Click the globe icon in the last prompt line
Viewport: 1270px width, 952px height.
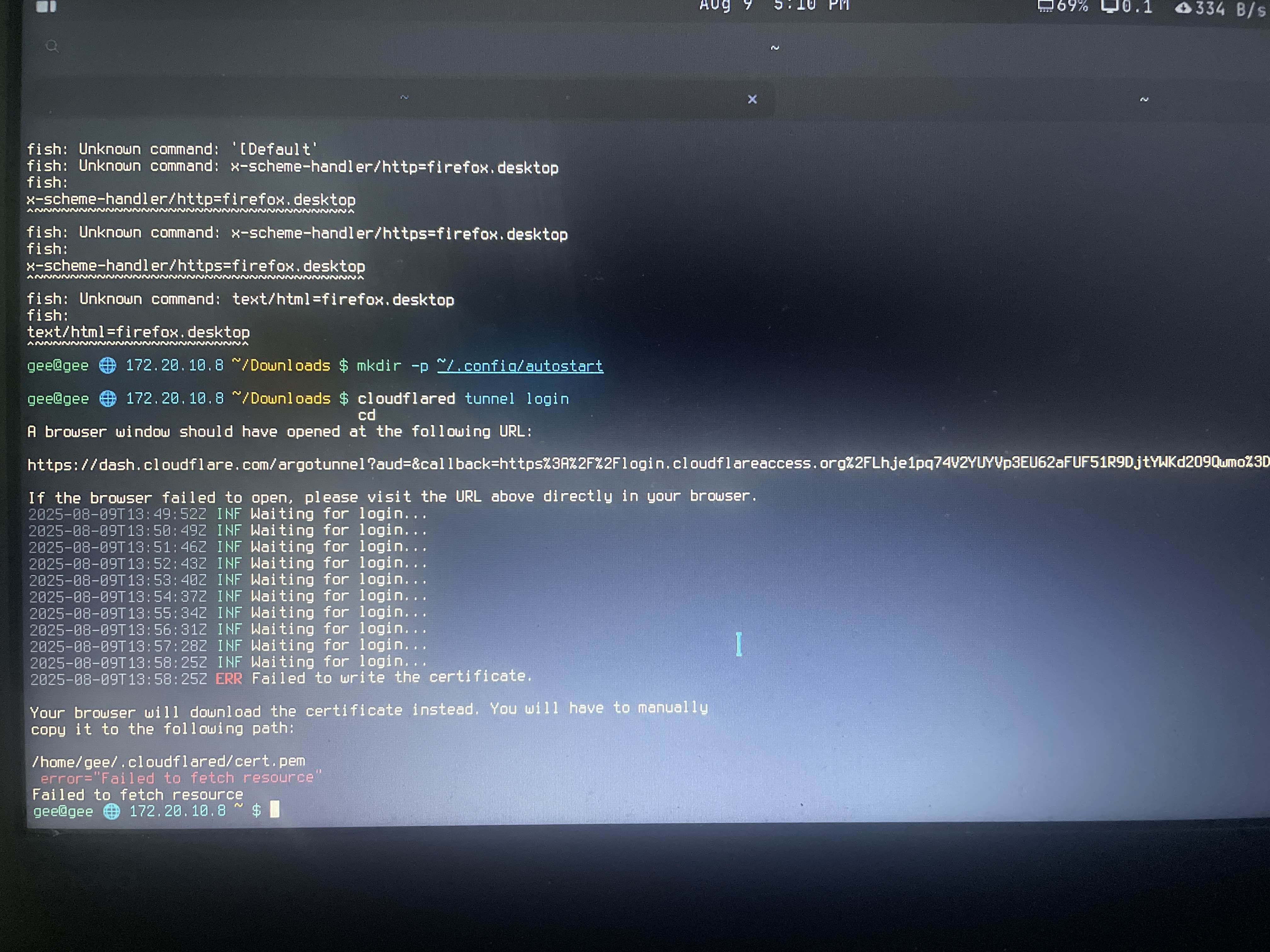pyautogui.click(x=112, y=811)
